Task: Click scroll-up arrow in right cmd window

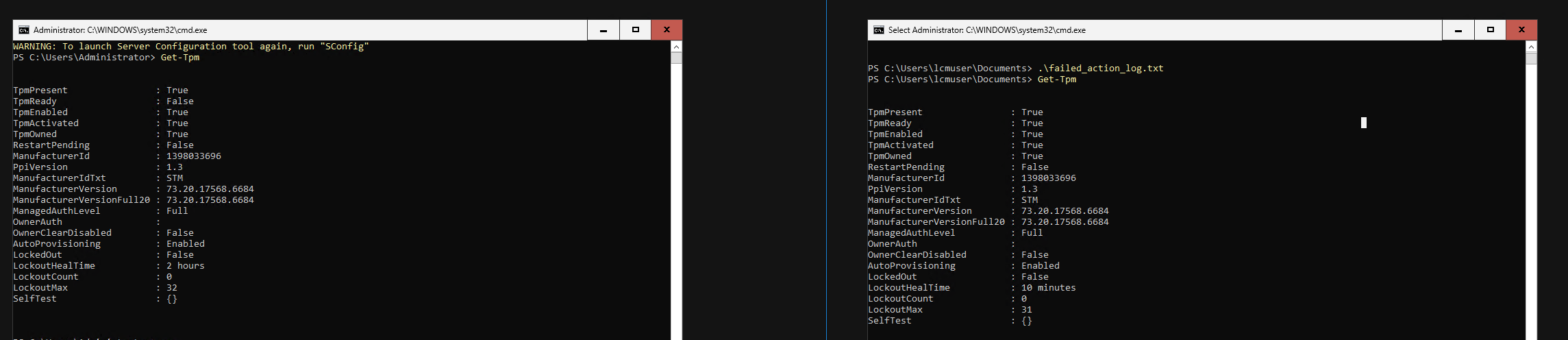Action: pyautogui.click(x=1531, y=47)
